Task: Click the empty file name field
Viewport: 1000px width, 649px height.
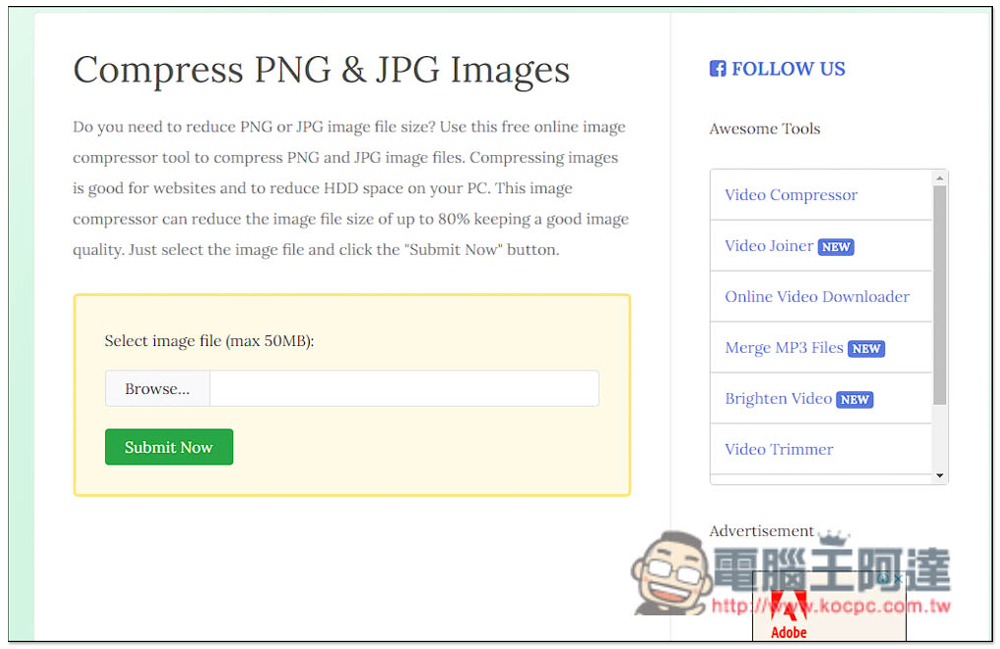Action: click(404, 389)
